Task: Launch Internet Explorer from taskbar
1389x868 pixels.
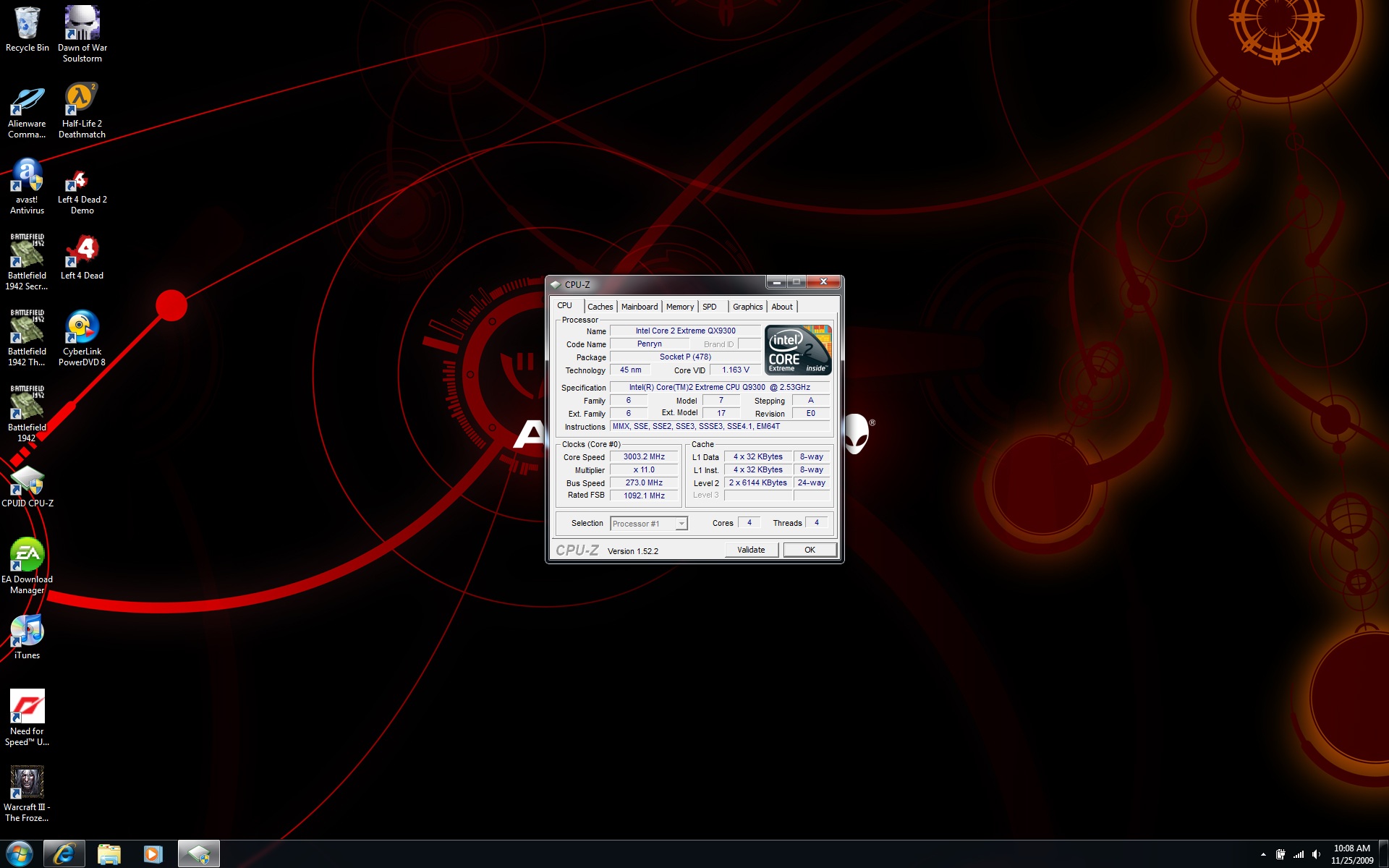Action: pos(64,854)
